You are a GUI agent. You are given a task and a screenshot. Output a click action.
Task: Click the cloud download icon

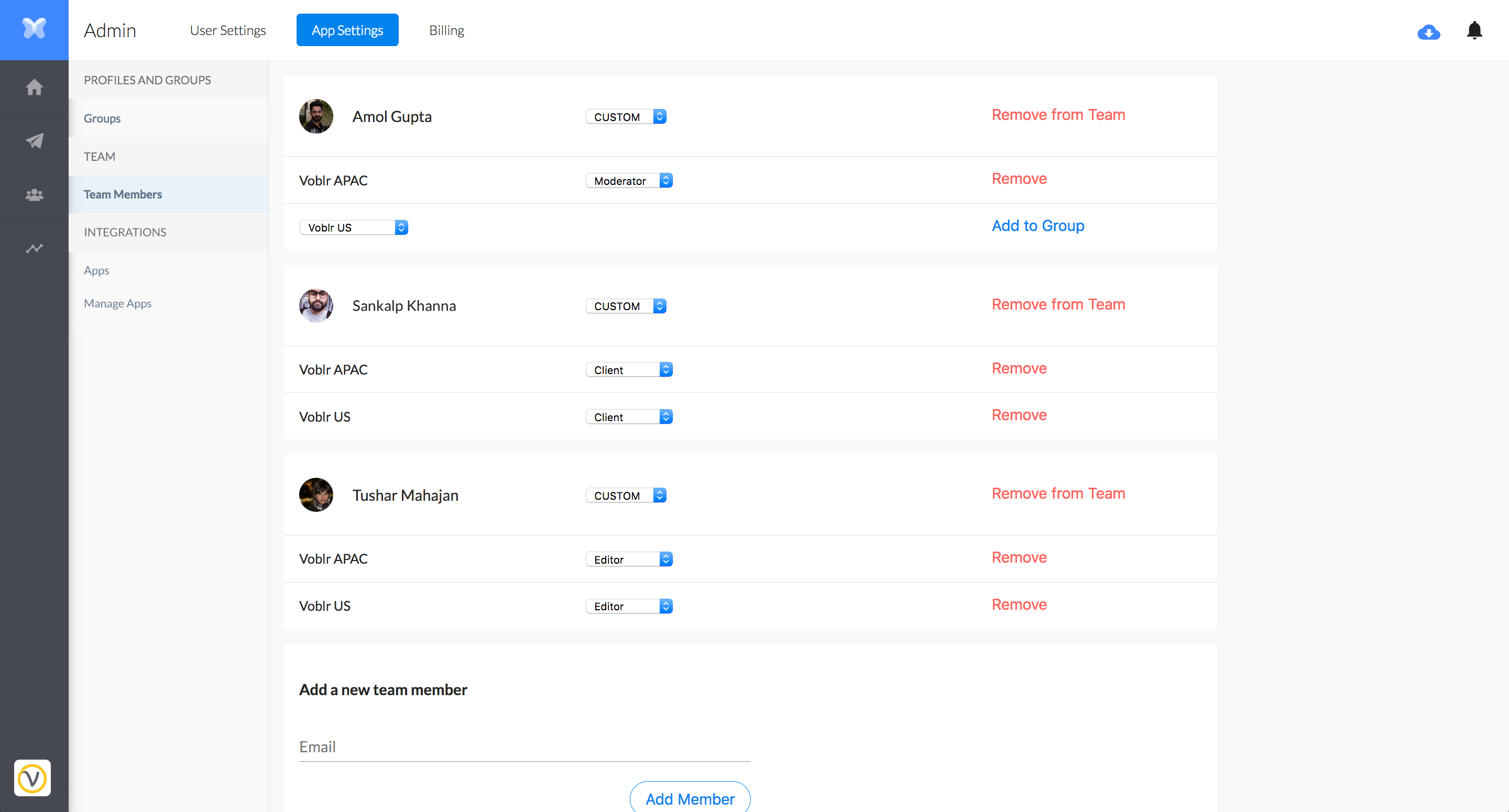tap(1429, 31)
